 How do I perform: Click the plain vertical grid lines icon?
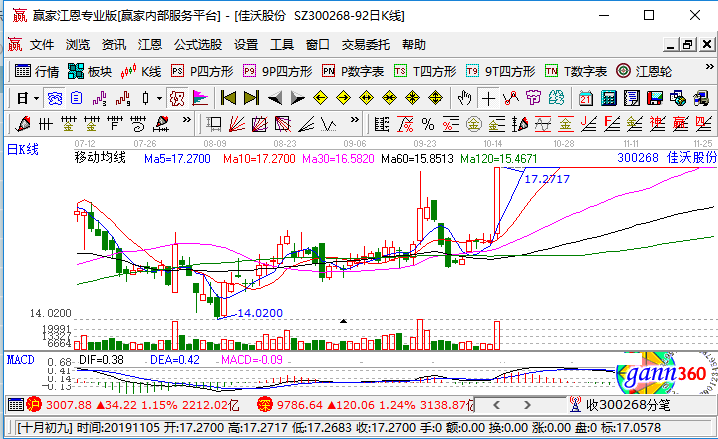(x=45, y=124)
